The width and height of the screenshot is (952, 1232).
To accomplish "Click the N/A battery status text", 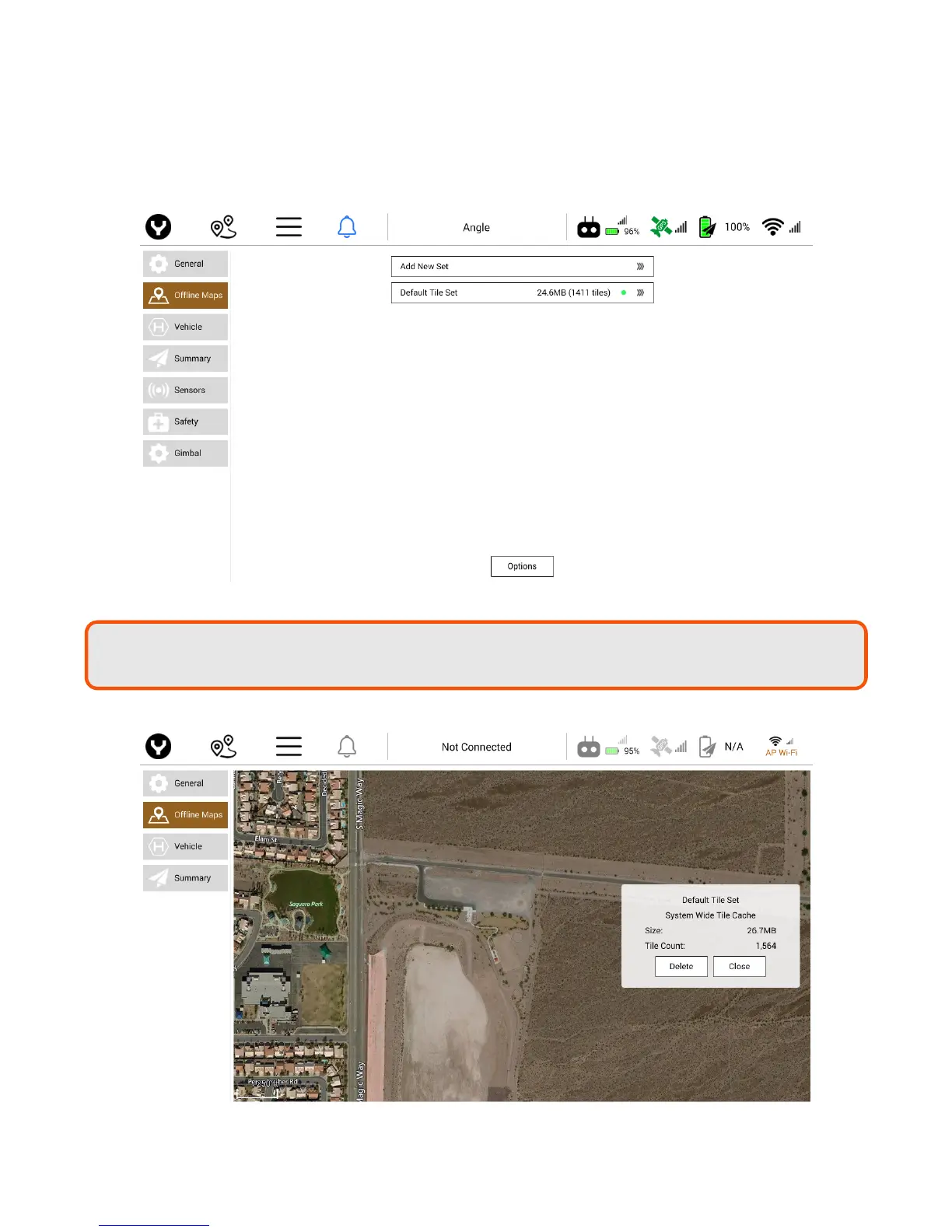I will (x=733, y=747).
